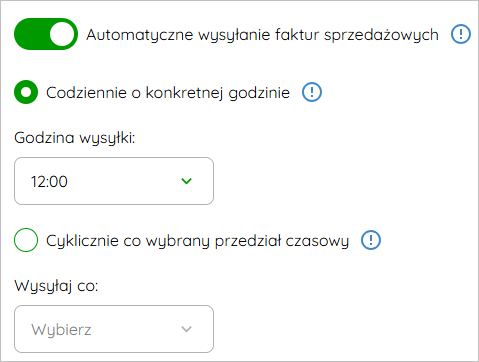Click the Wysyłaj co field label

56,286
